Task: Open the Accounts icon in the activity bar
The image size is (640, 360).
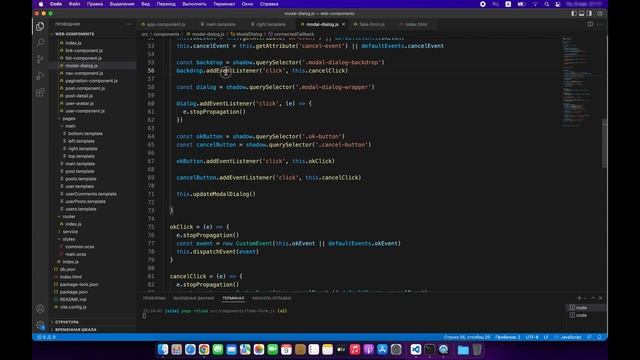Action: [x=40, y=309]
